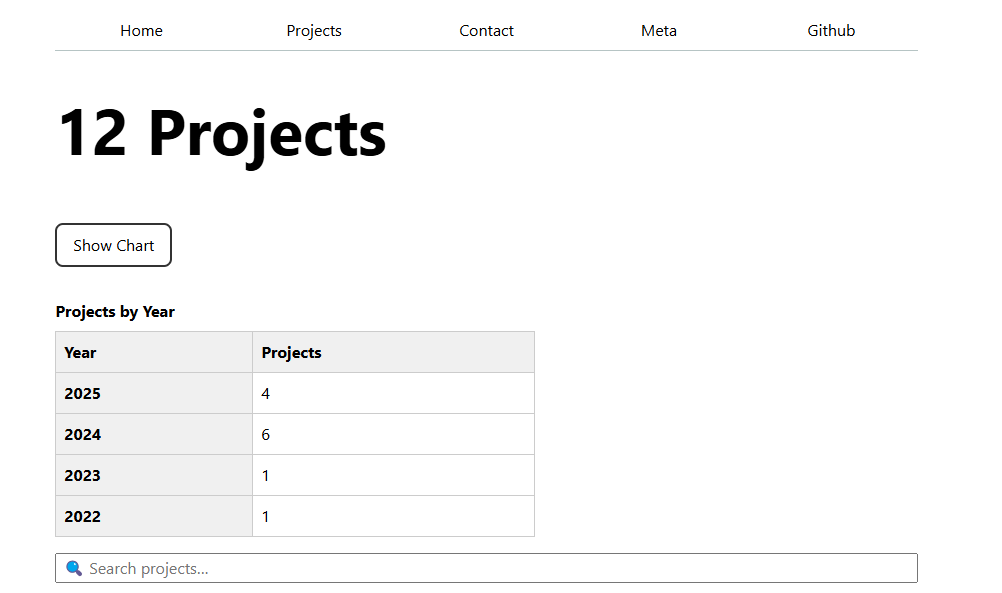1002x593 pixels.
Task: Click the Projects column header in table
Action: (x=292, y=352)
